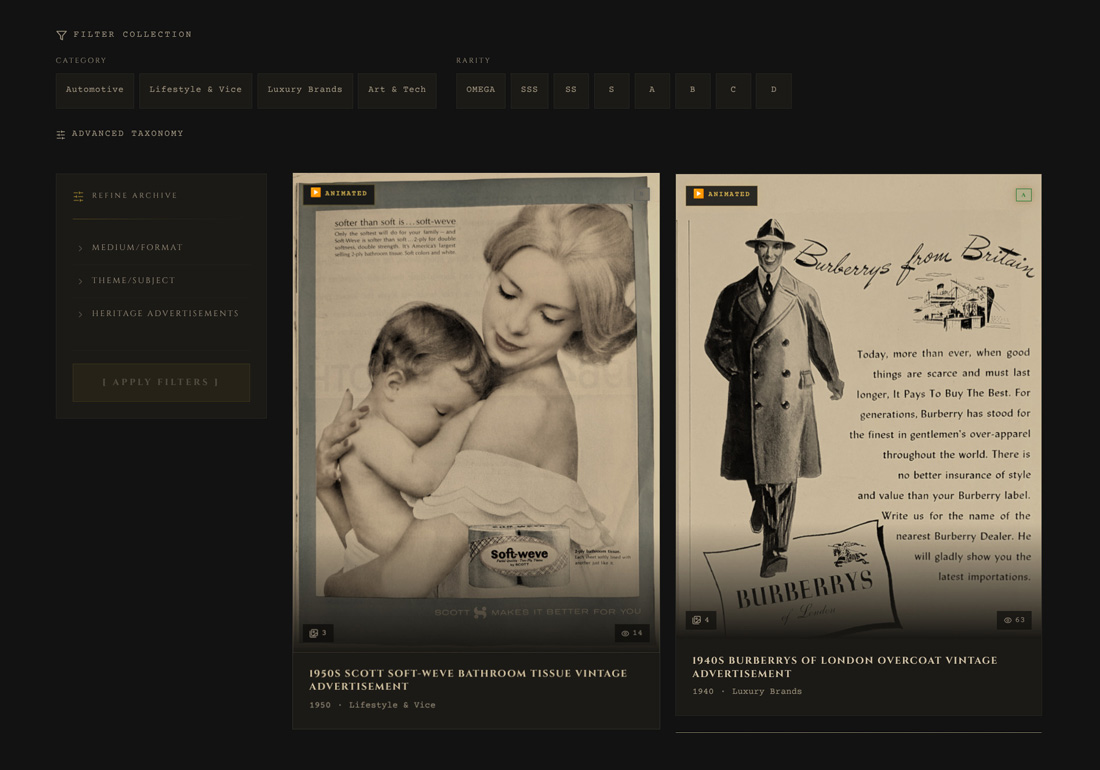Click the green A rarity badge on Burberrys card
Viewport: 1100px width, 770px height.
coord(1023,195)
